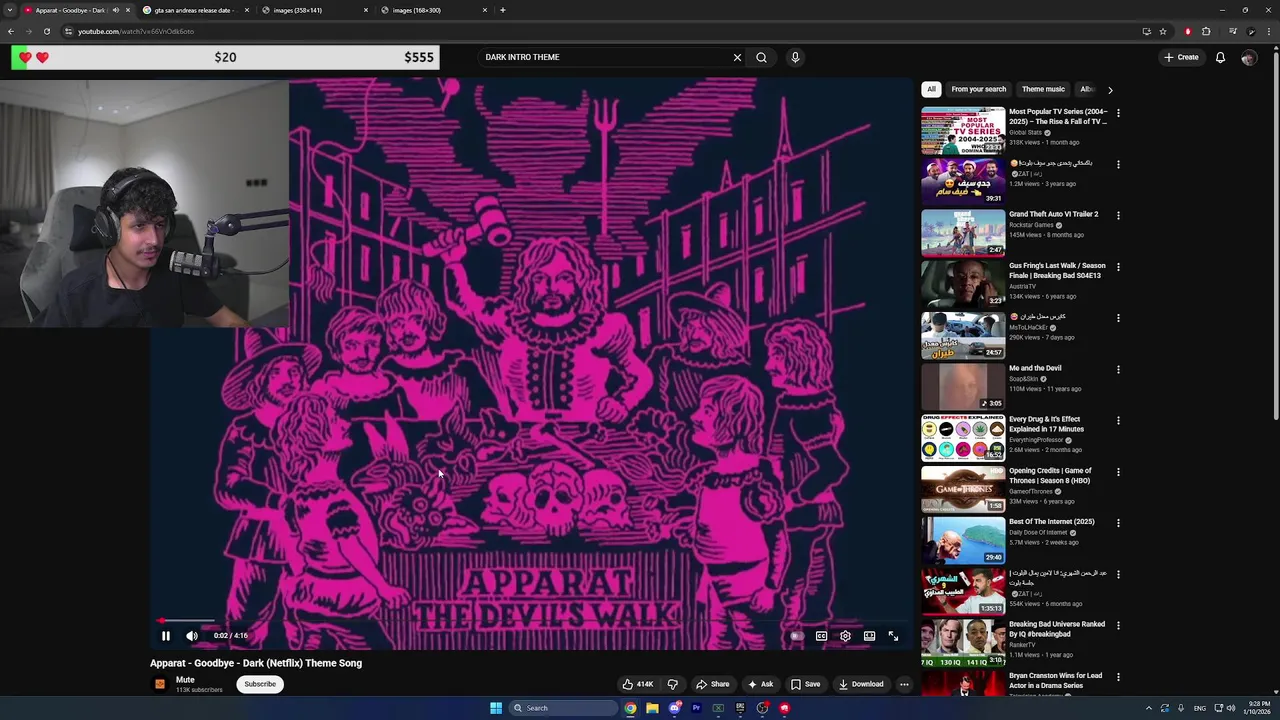Search with your voice microphone icon
This screenshot has width=1280, height=720.
tap(795, 57)
